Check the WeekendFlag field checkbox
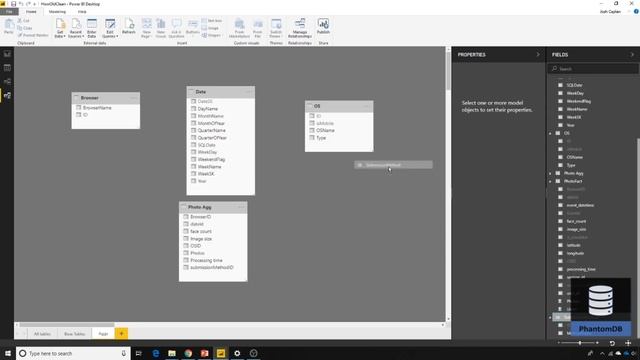Viewport: 640px width, 360px height. pos(560,101)
